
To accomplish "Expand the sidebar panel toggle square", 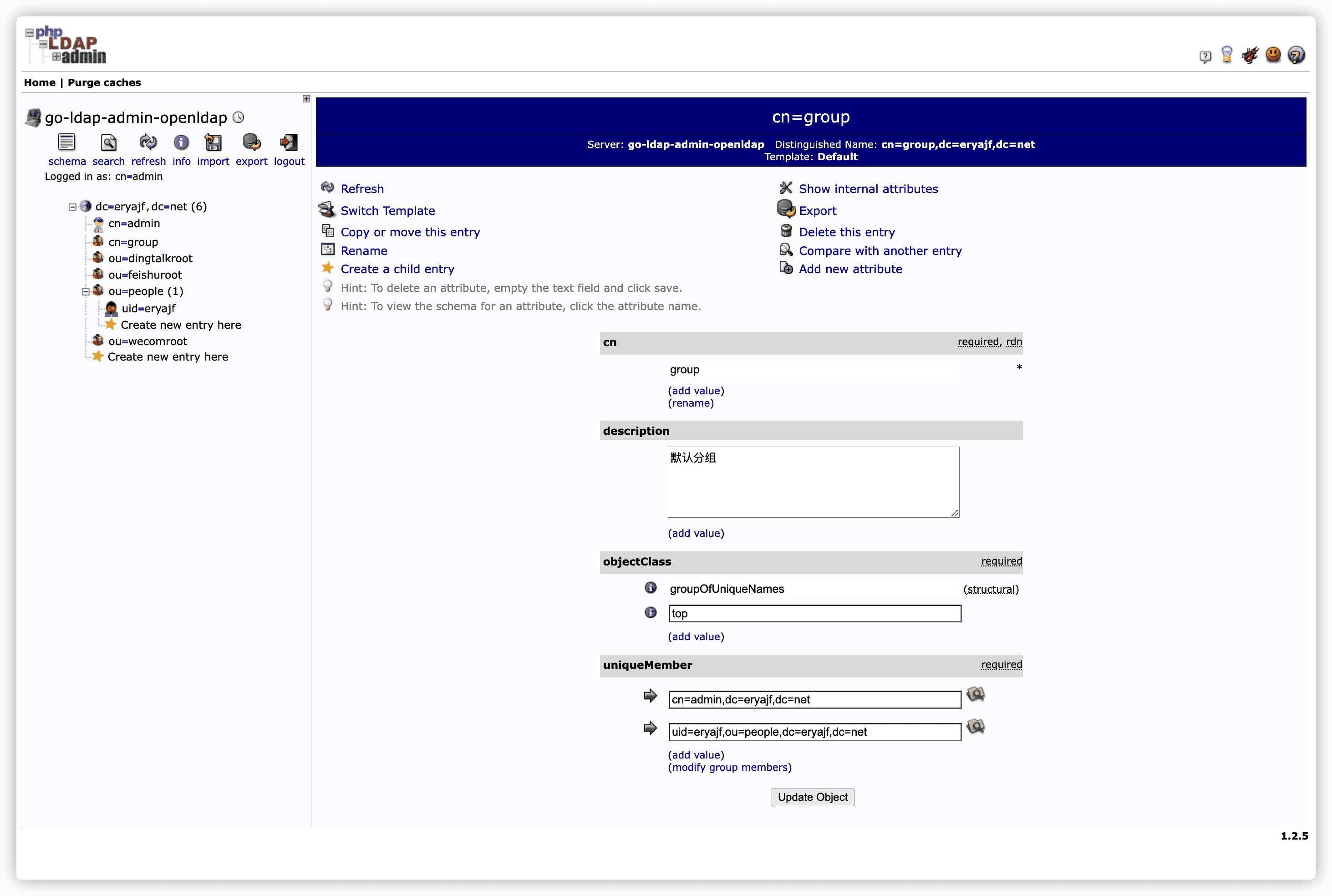I will pos(306,99).
